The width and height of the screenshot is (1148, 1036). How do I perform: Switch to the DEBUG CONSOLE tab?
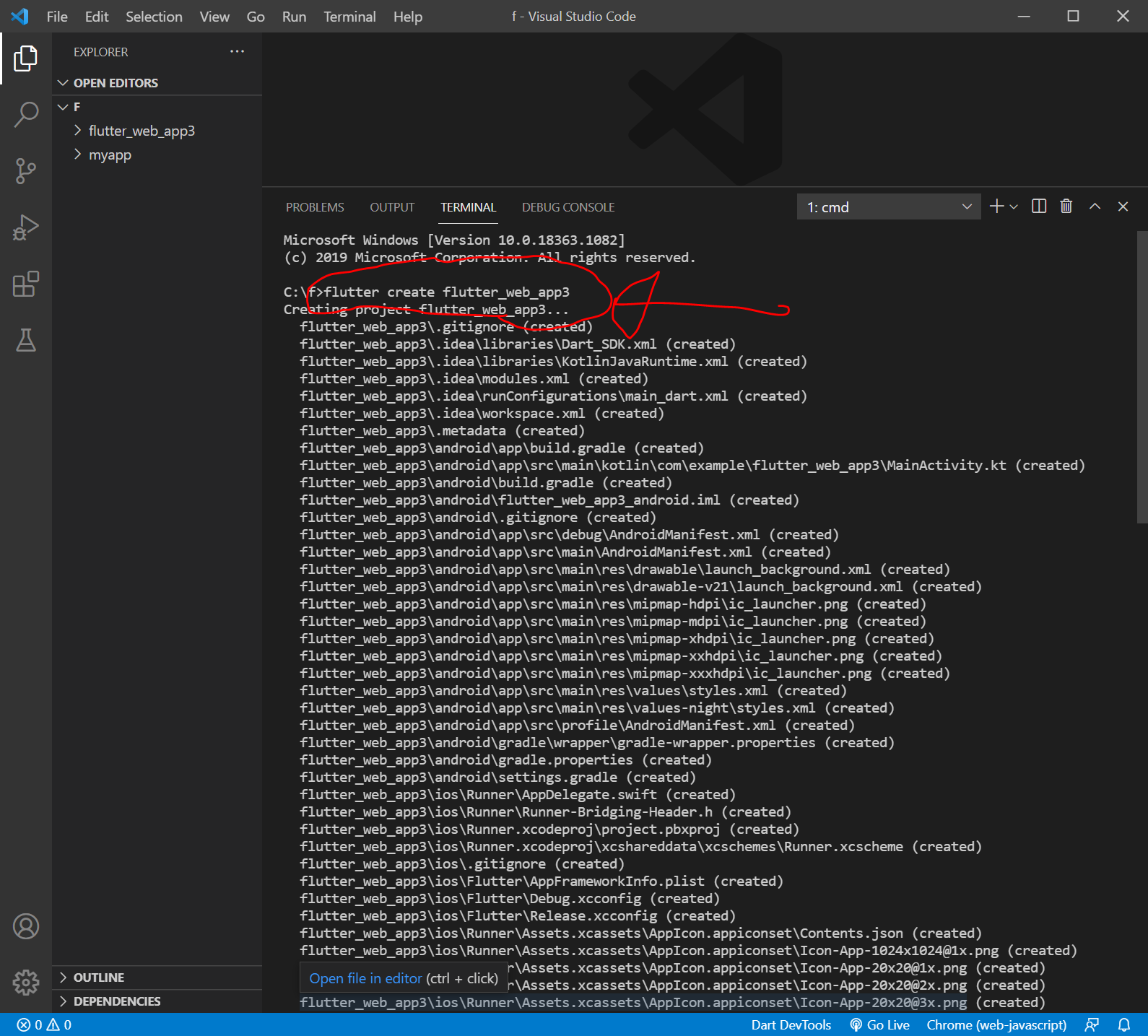[x=568, y=207]
